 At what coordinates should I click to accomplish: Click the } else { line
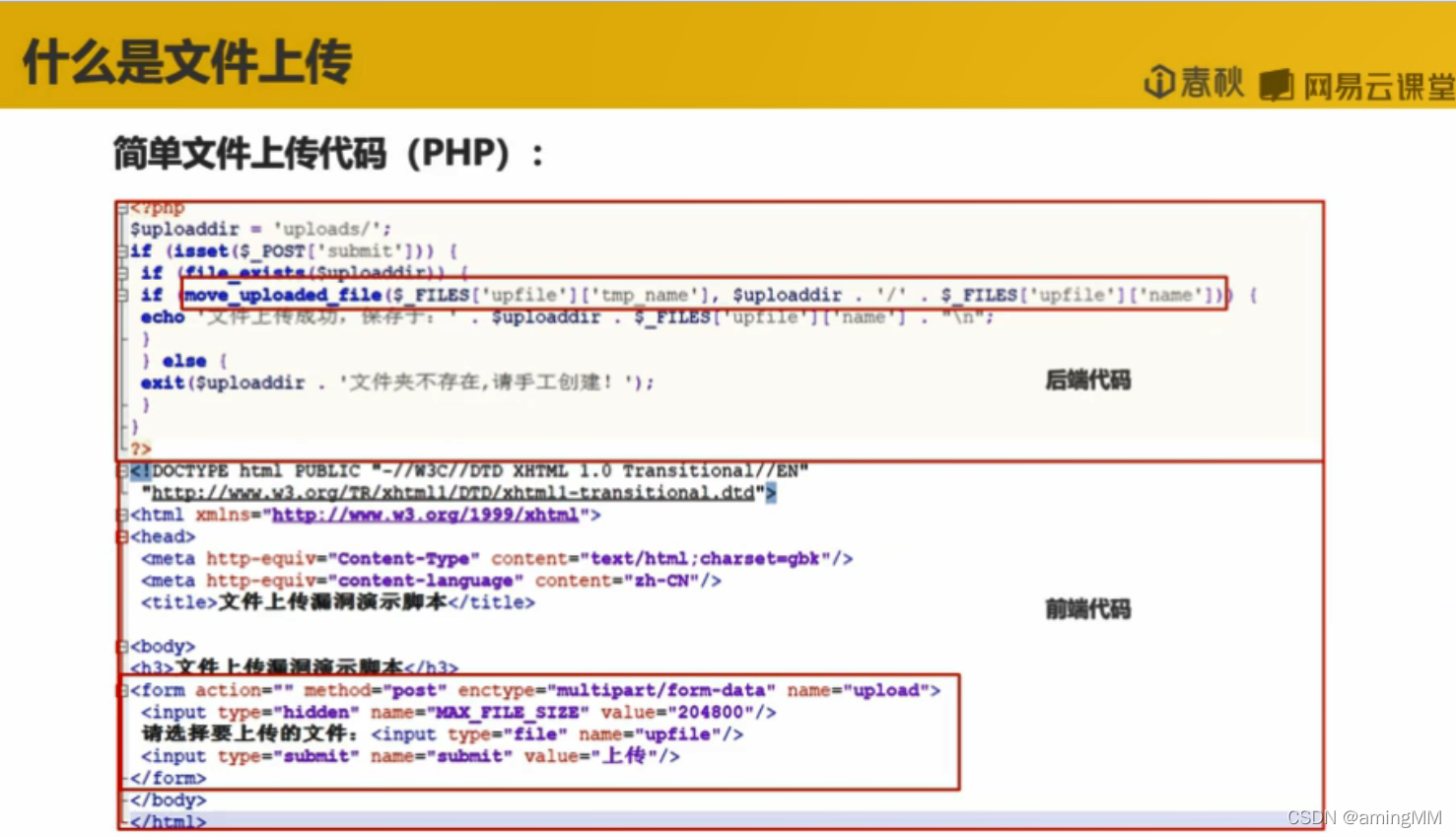coord(184,361)
